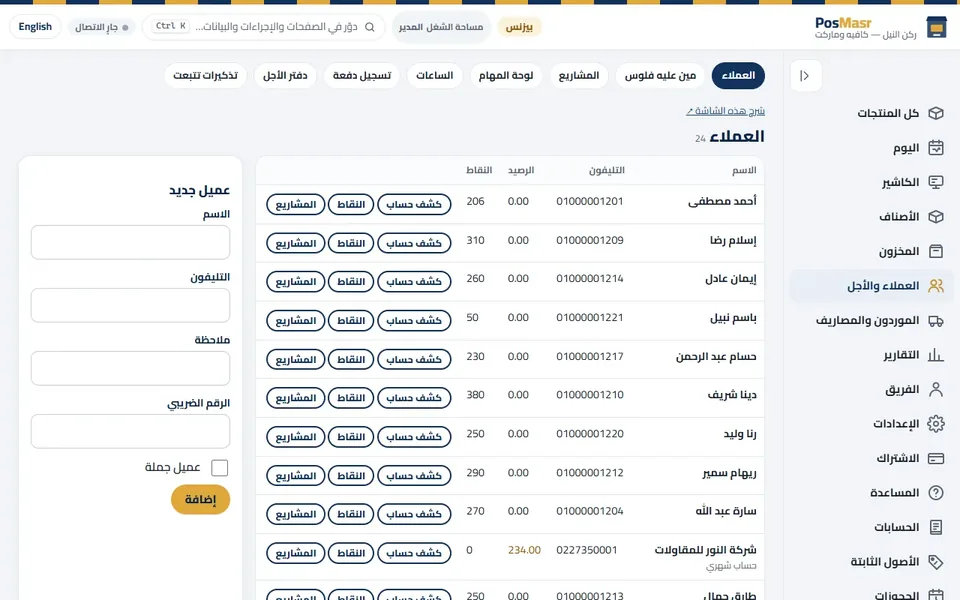Select the العملاء والأجل people icon

pyautogui.click(x=936, y=286)
